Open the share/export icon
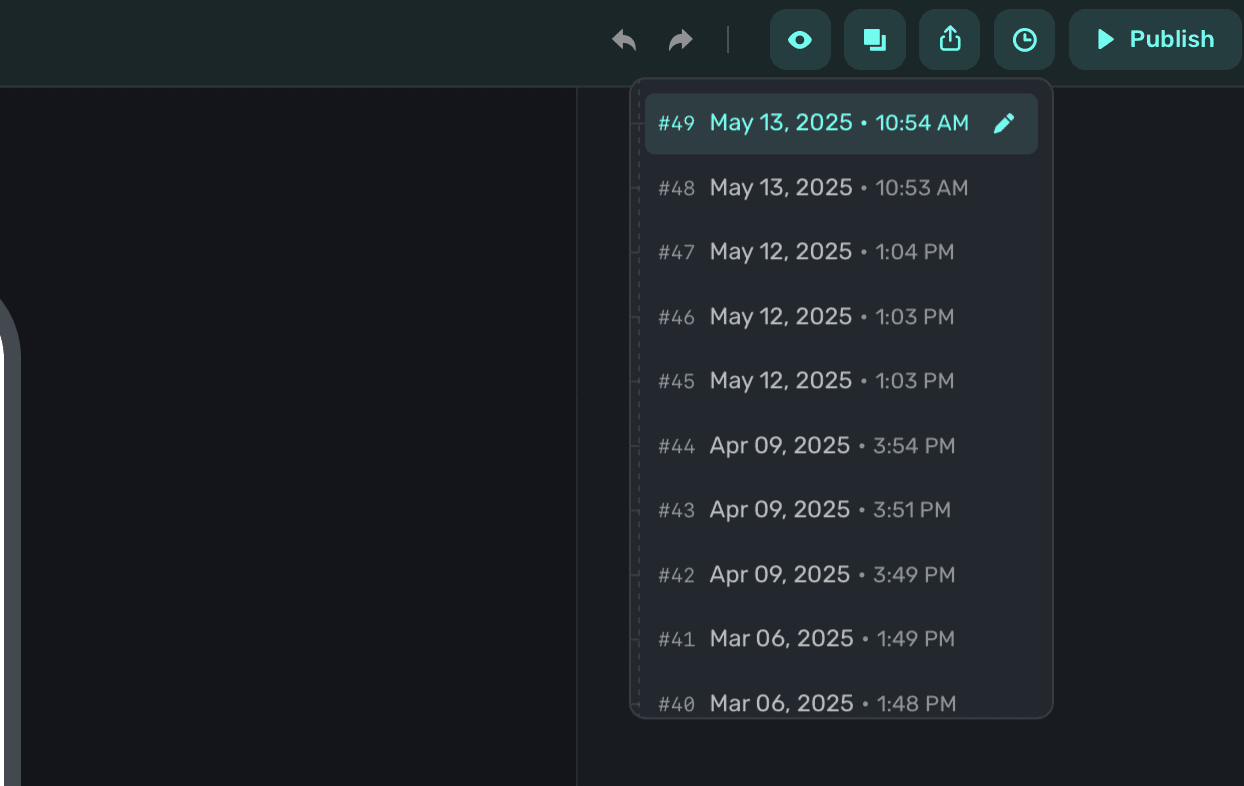The height and width of the screenshot is (786, 1244). (x=950, y=40)
